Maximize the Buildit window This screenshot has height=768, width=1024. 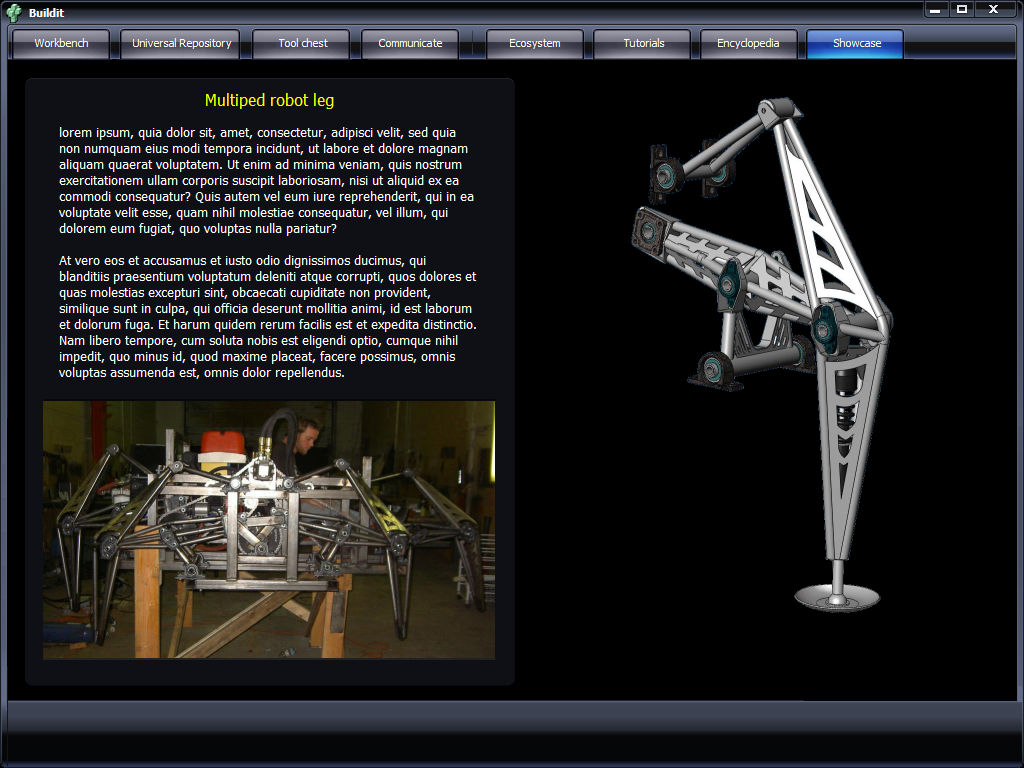click(x=962, y=10)
